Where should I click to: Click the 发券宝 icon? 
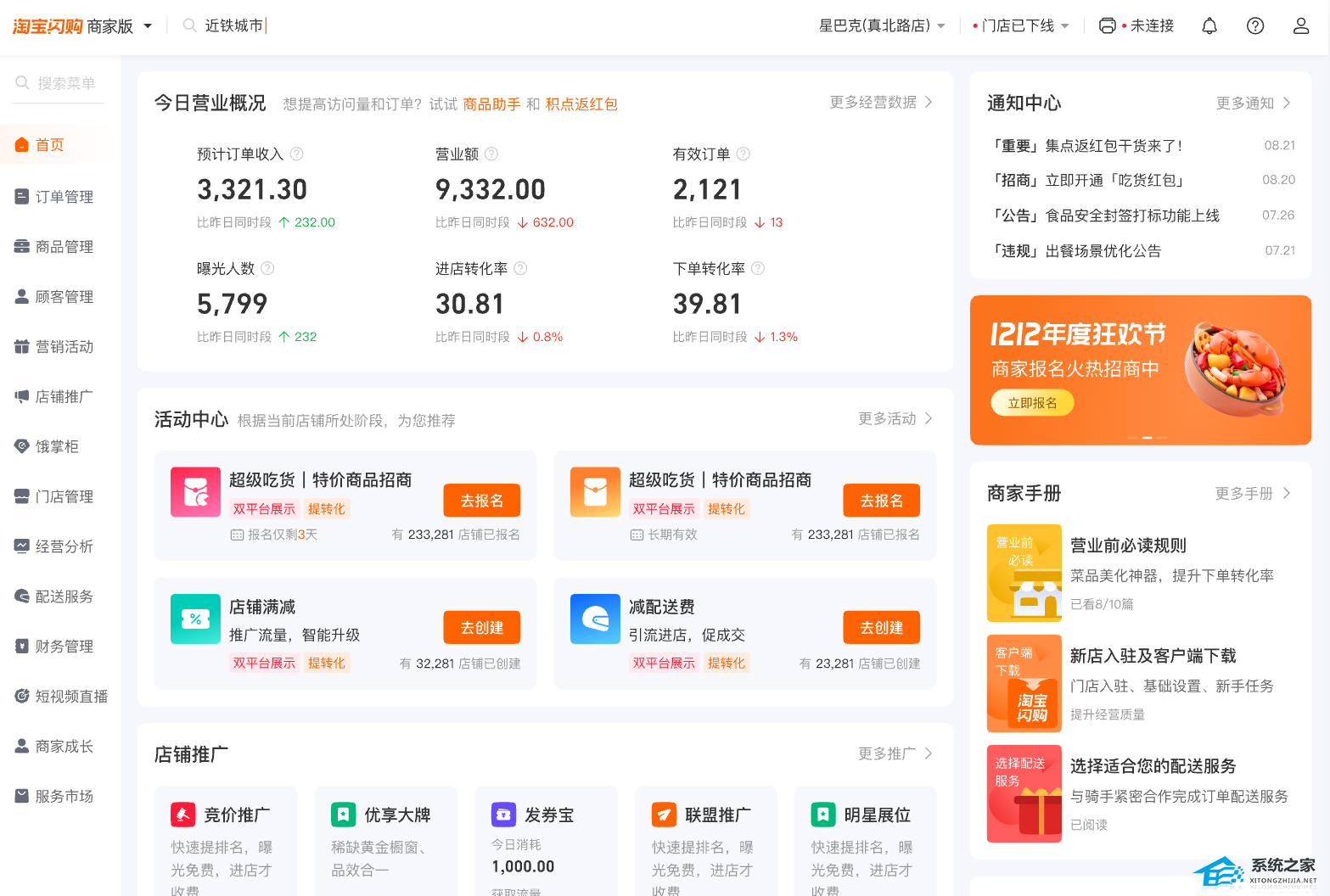coord(503,815)
